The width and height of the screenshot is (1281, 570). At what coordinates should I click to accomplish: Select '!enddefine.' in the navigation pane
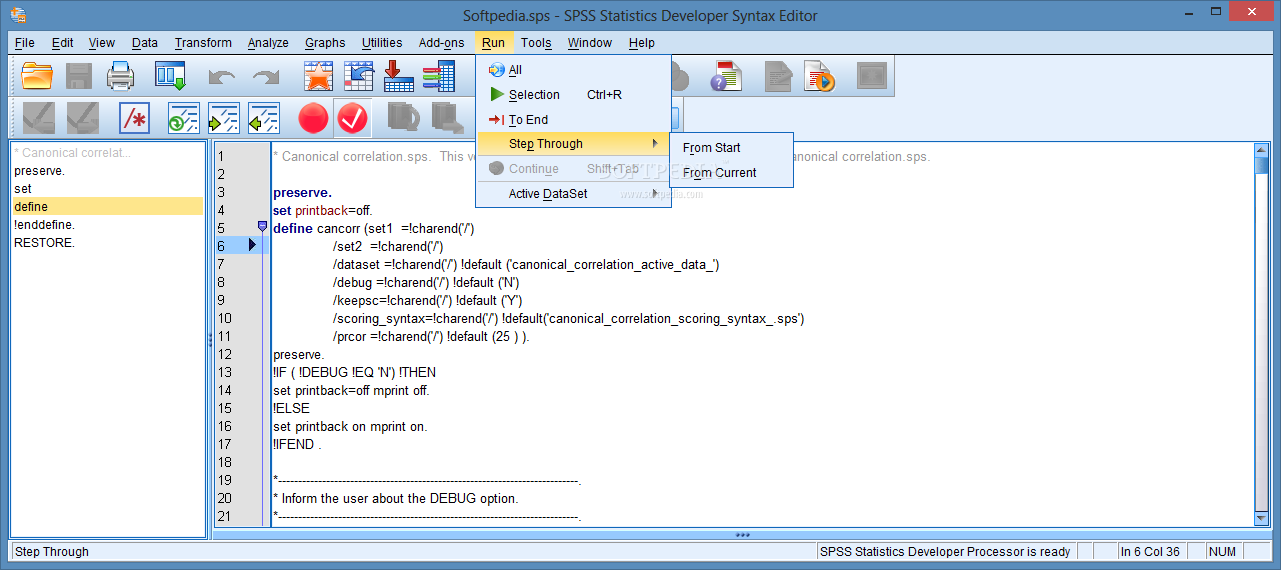click(107, 225)
